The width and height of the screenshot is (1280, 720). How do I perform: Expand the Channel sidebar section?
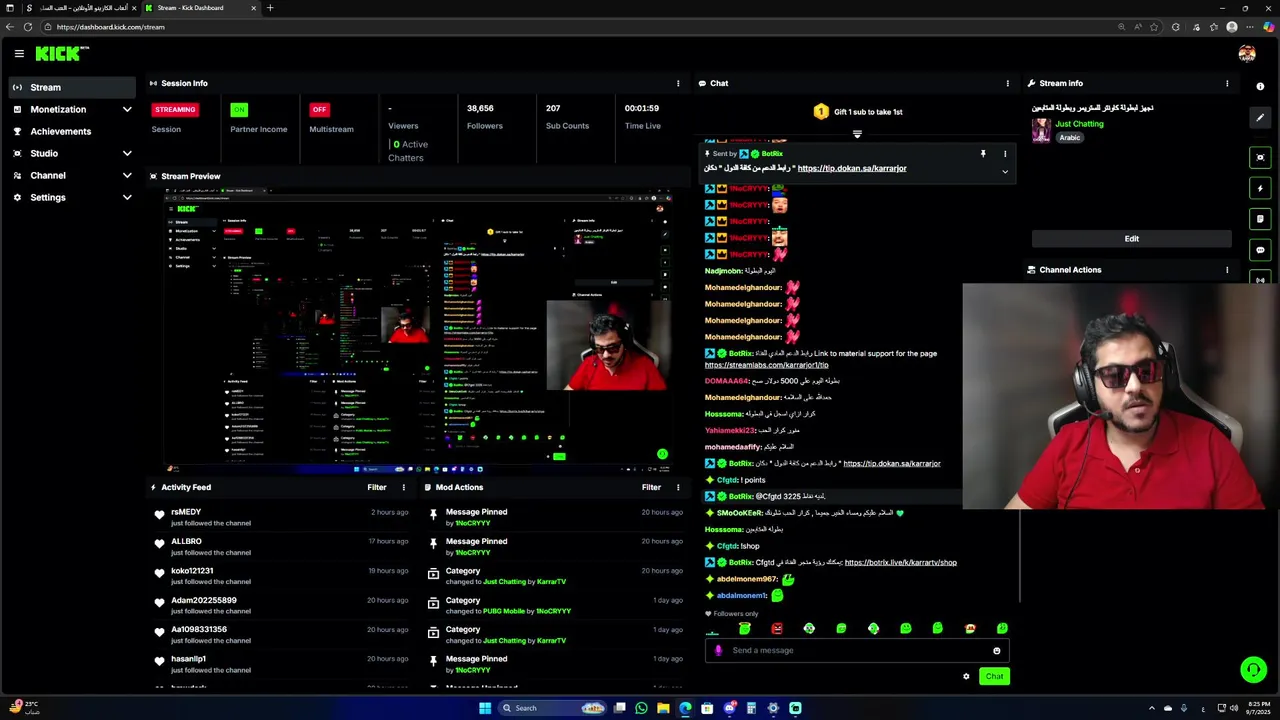click(127, 175)
